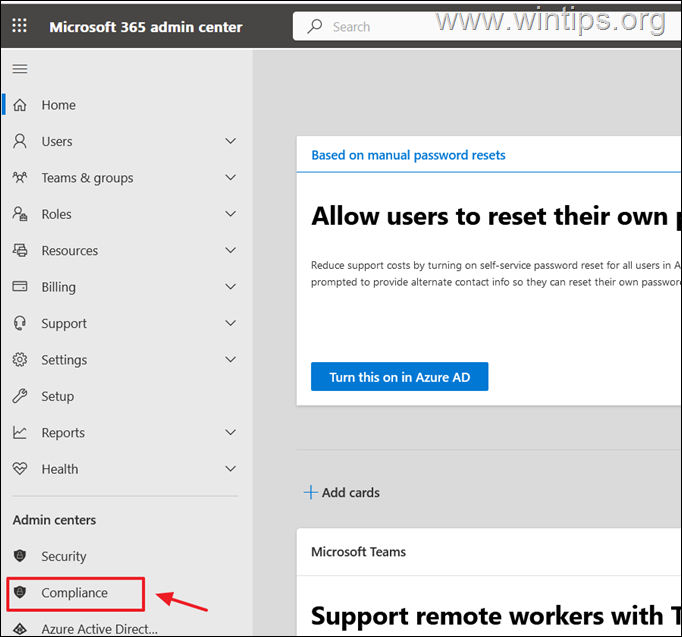The width and height of the screenshot is (682, 637).
Task: Open the app launcher waffle icon
Action: pos(19,26)
